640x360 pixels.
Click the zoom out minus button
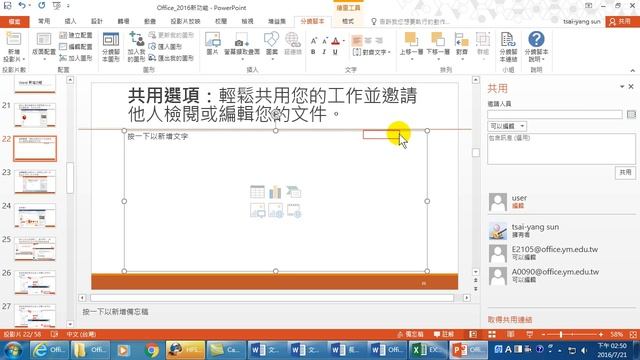(543, 334)
